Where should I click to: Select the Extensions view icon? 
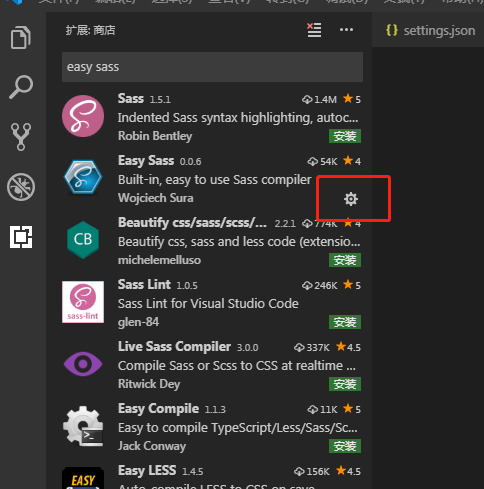tap(21, 237)
